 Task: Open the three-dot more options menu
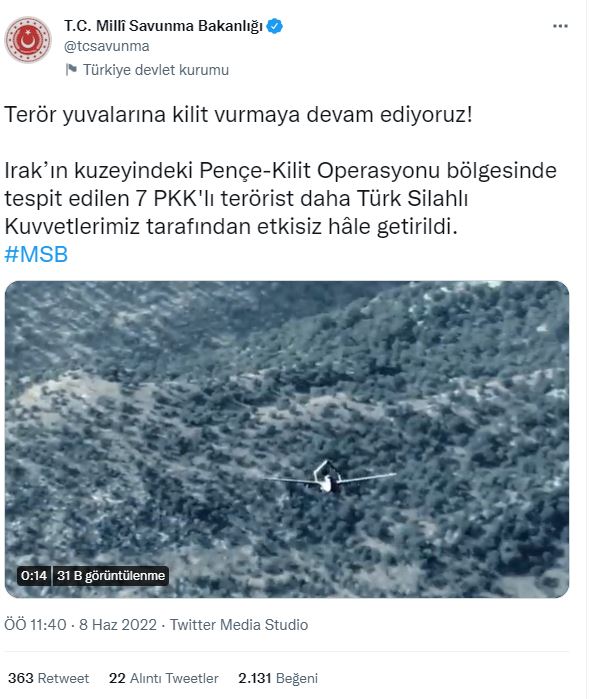click(560, 26)
